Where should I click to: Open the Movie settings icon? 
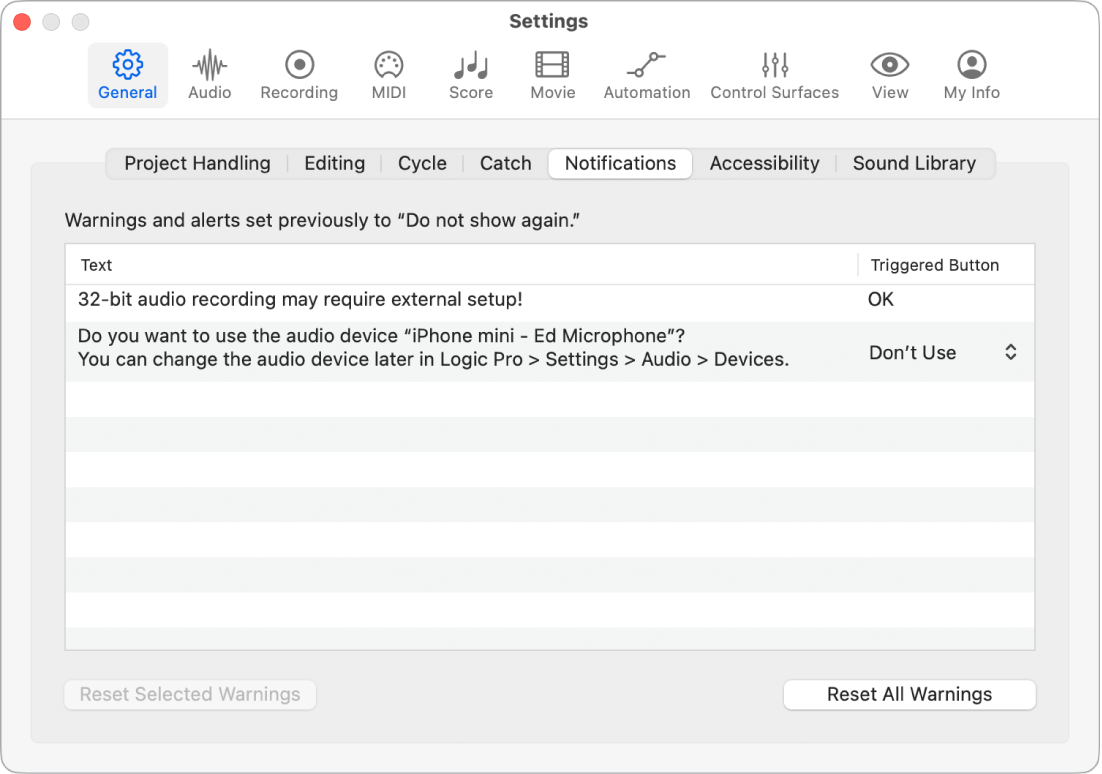[x=552, y=75]
